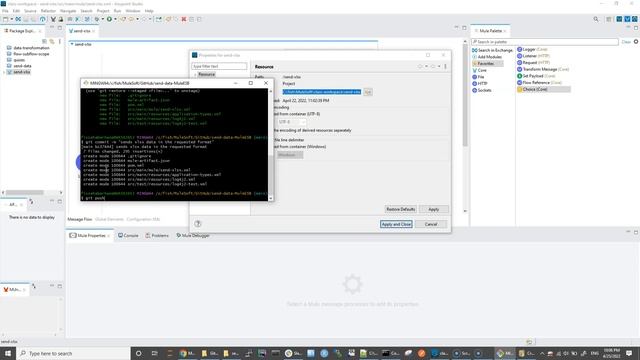The height and width of the screenshot is (360, 640).
Task: Select Core category in Mule Palette
Action: click(x=479, y=70)
